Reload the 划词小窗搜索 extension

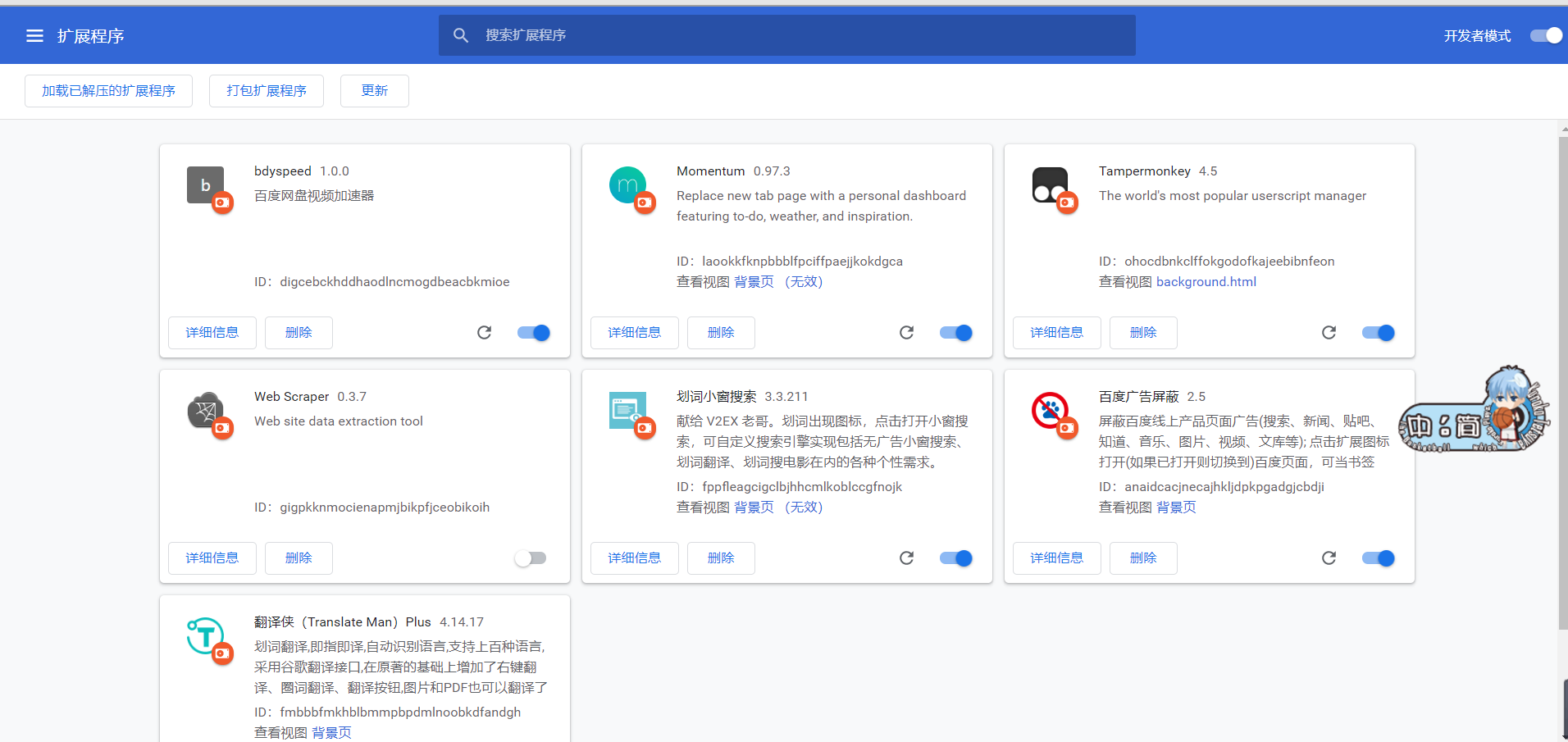coord(907,558)
